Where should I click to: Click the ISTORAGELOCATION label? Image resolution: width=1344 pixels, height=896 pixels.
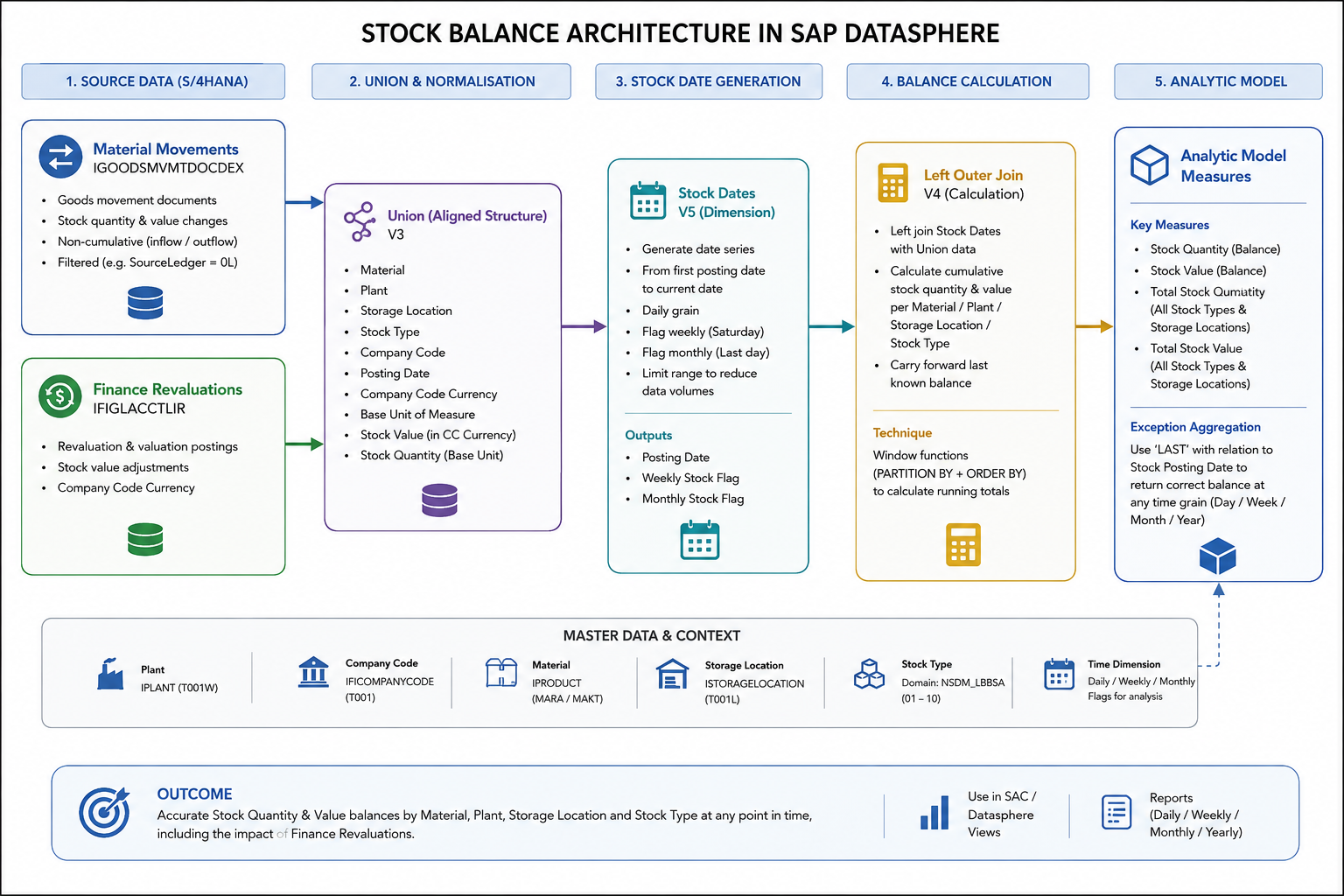[x=754, y=683]
